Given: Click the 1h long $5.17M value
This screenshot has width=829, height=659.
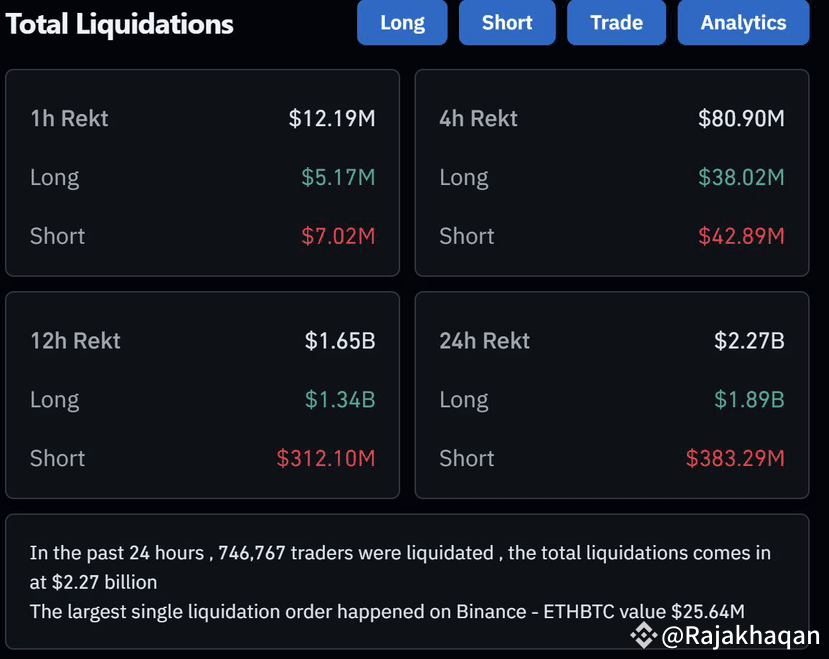Looking at the screenshot, I should point(338,178).
